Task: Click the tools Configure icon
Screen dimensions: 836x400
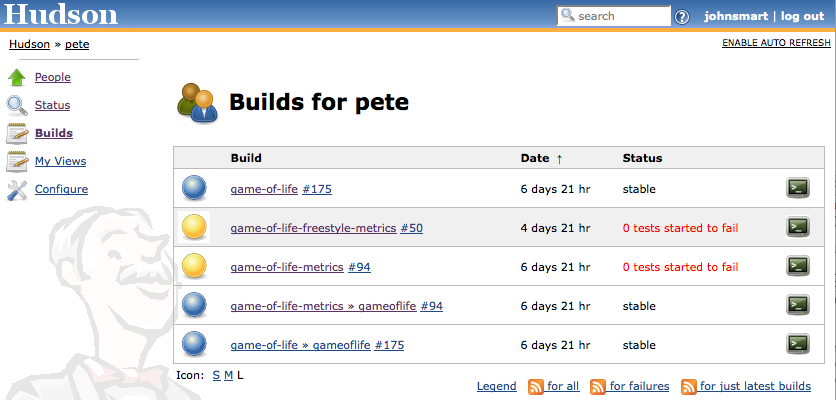Action: point(17,189)
